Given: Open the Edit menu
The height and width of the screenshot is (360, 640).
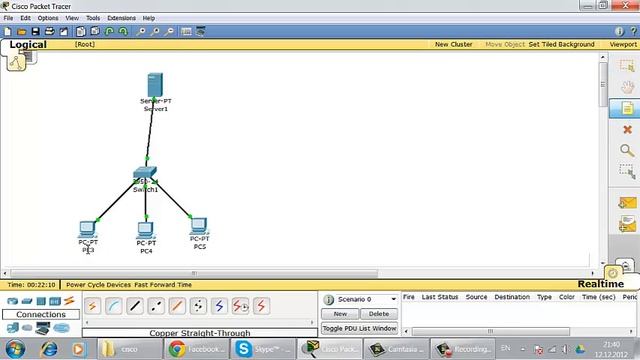Looking at the screenshot, I should click(x=25, y=18).
